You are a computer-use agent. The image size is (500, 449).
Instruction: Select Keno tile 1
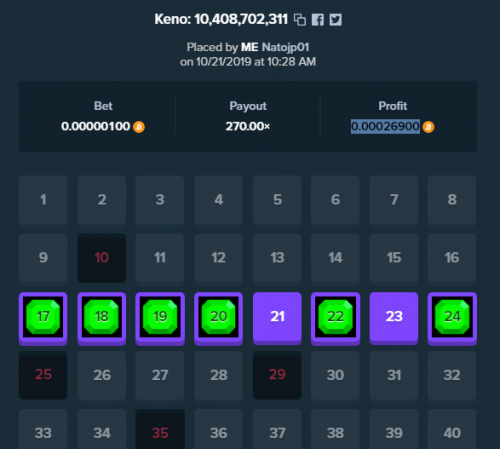tap(43, 200)
